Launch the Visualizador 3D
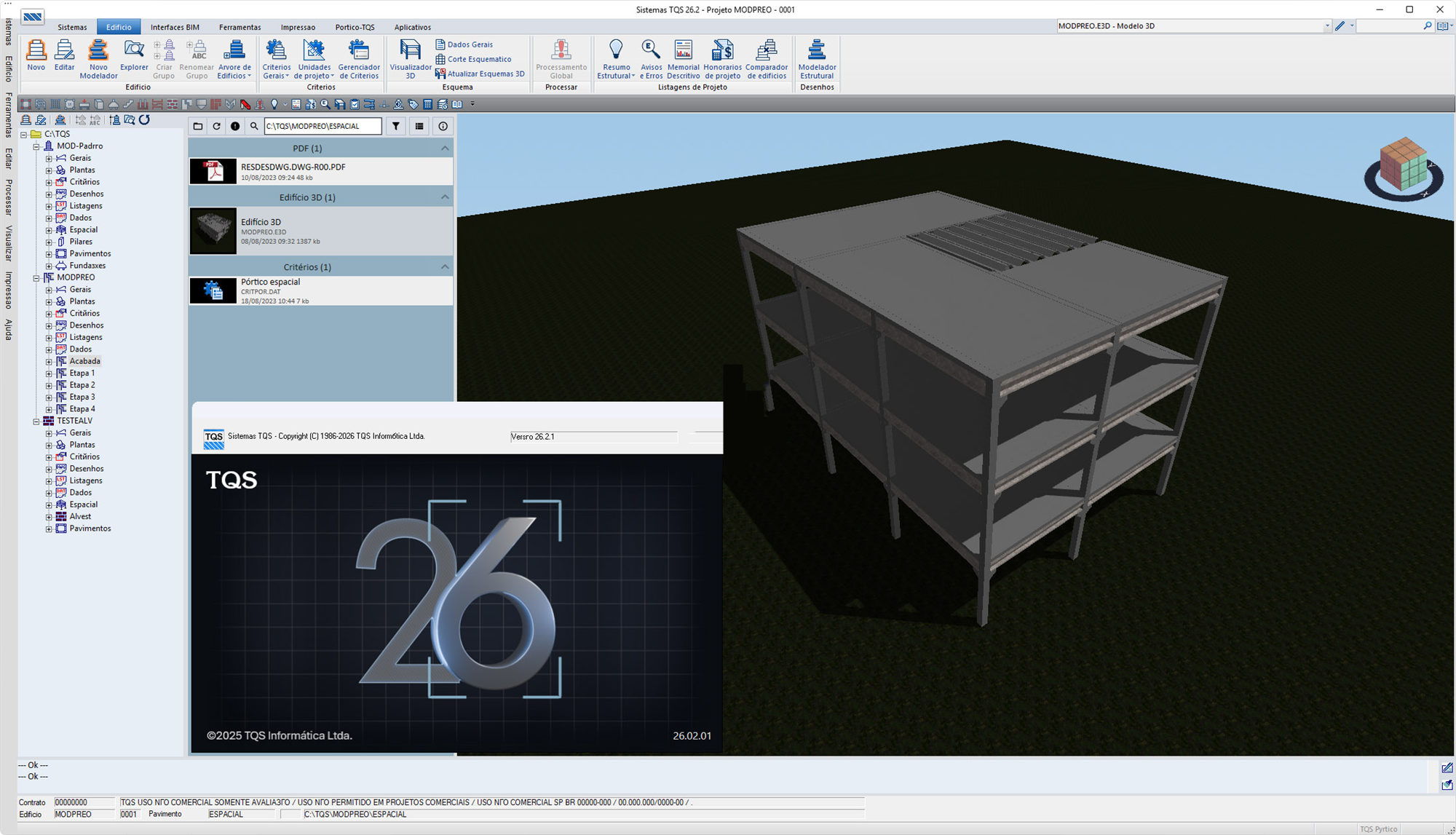 411,59
